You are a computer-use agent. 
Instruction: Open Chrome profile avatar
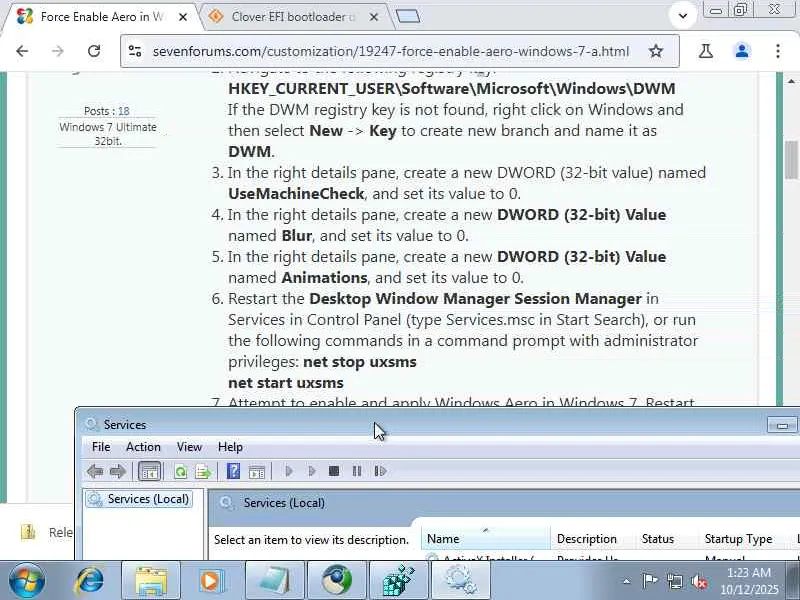(742, 51)
